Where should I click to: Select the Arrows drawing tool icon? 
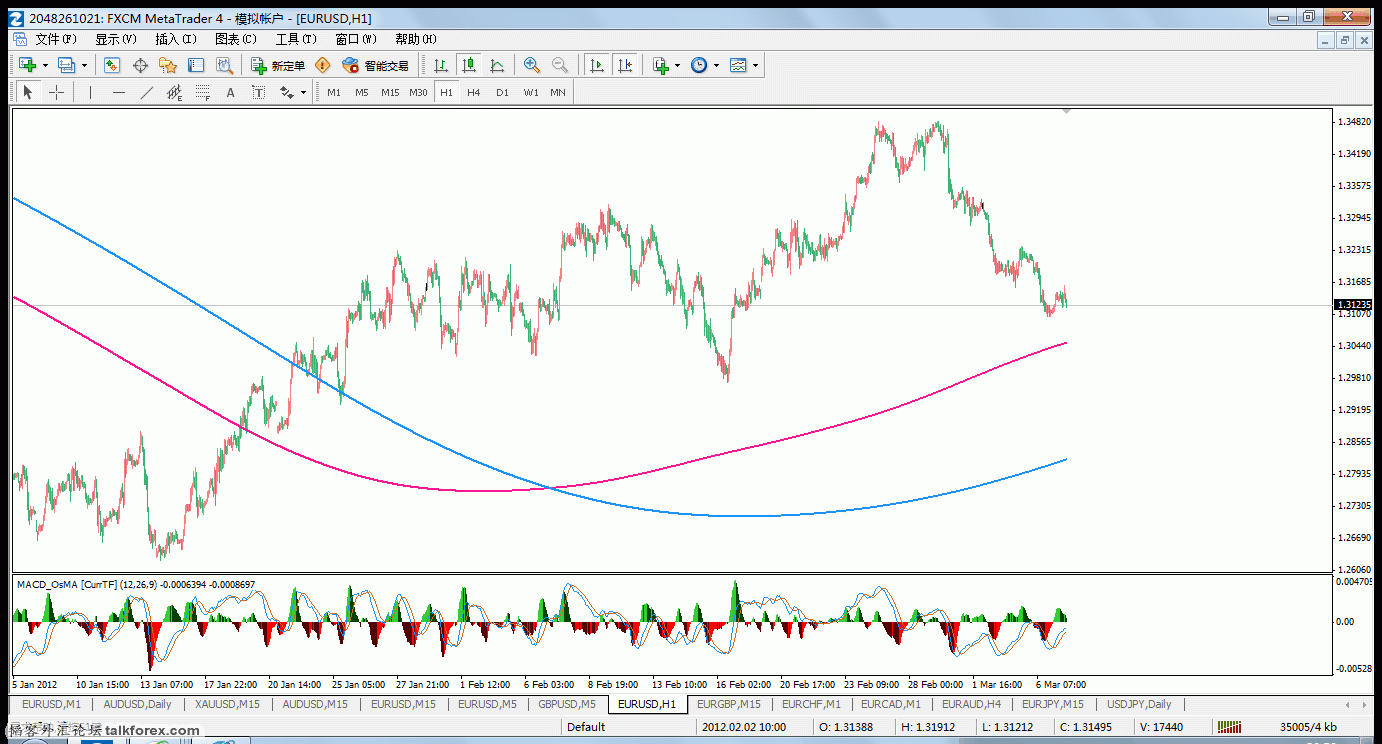(x=286, y=92)
